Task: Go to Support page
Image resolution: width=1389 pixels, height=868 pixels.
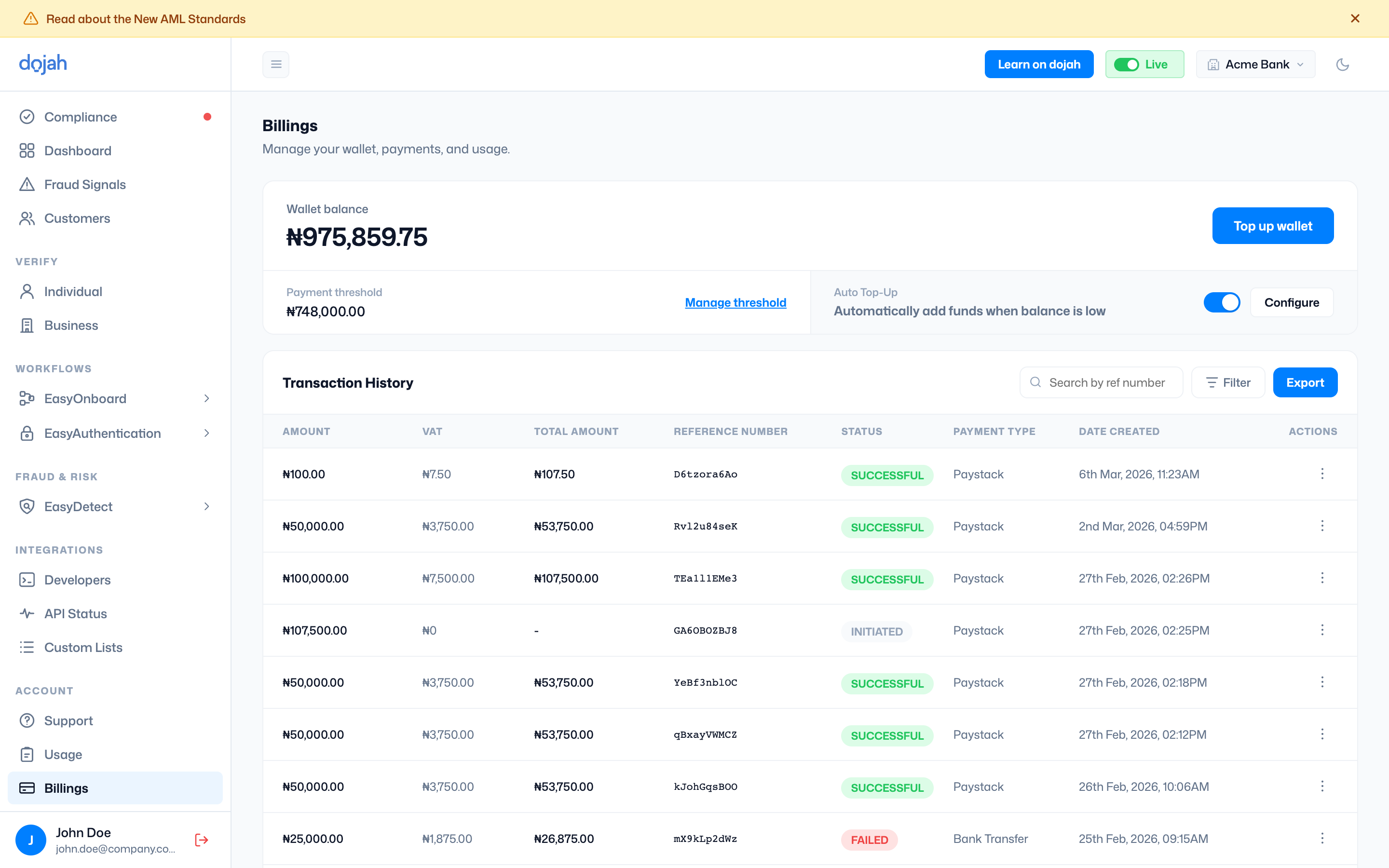Action: pos(115,720)
